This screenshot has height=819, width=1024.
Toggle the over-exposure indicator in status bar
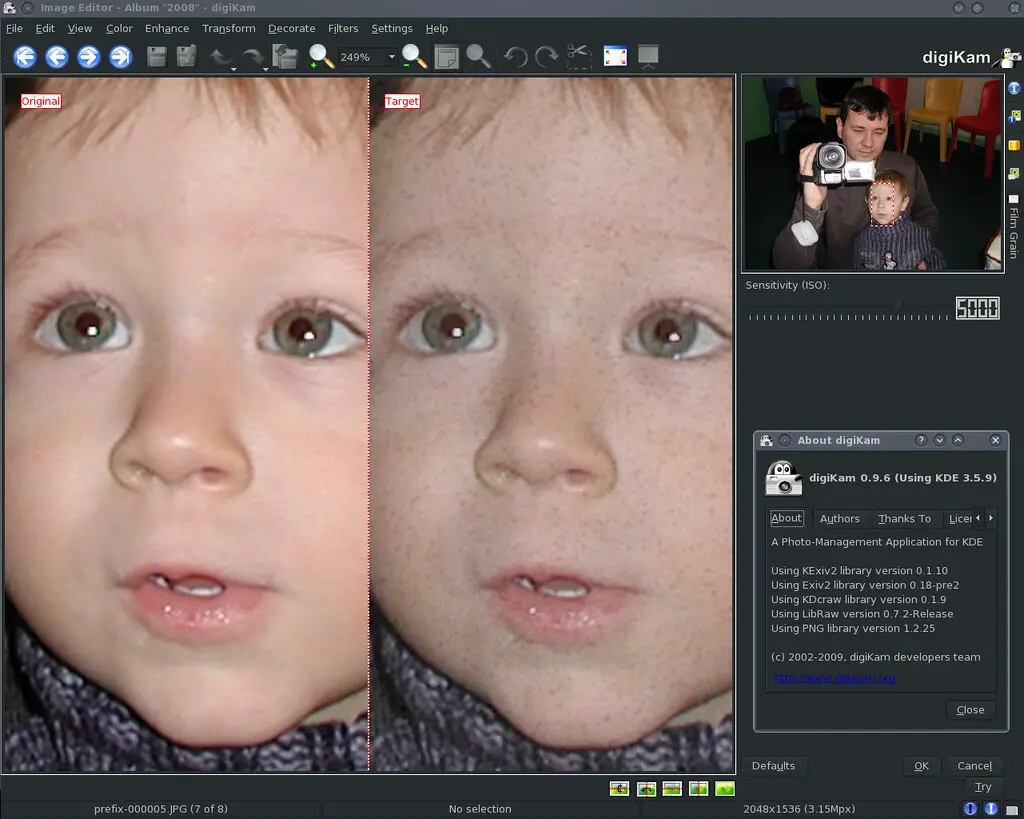991,809
